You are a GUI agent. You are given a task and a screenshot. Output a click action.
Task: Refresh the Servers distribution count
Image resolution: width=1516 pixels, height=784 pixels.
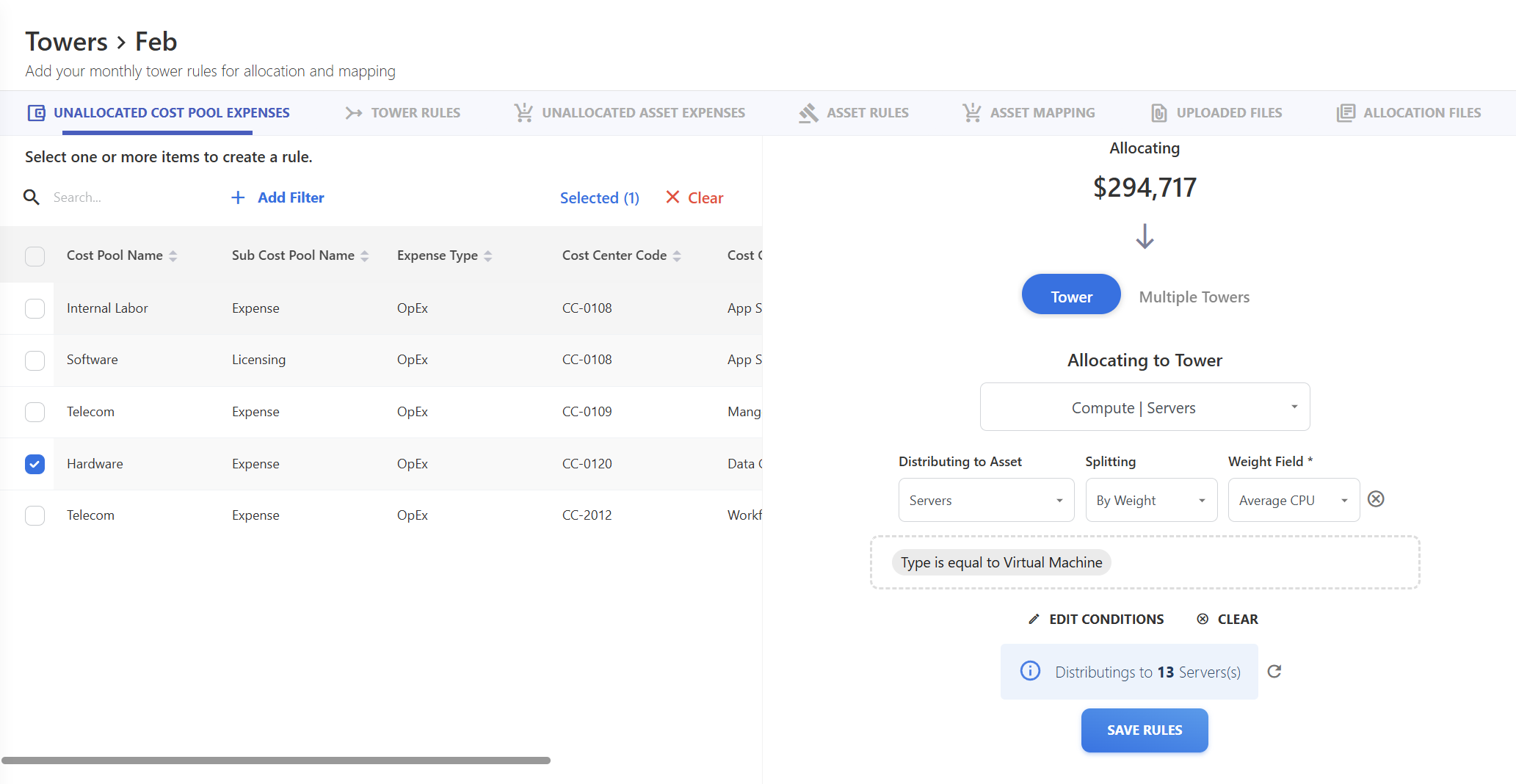click(1274, 671)
